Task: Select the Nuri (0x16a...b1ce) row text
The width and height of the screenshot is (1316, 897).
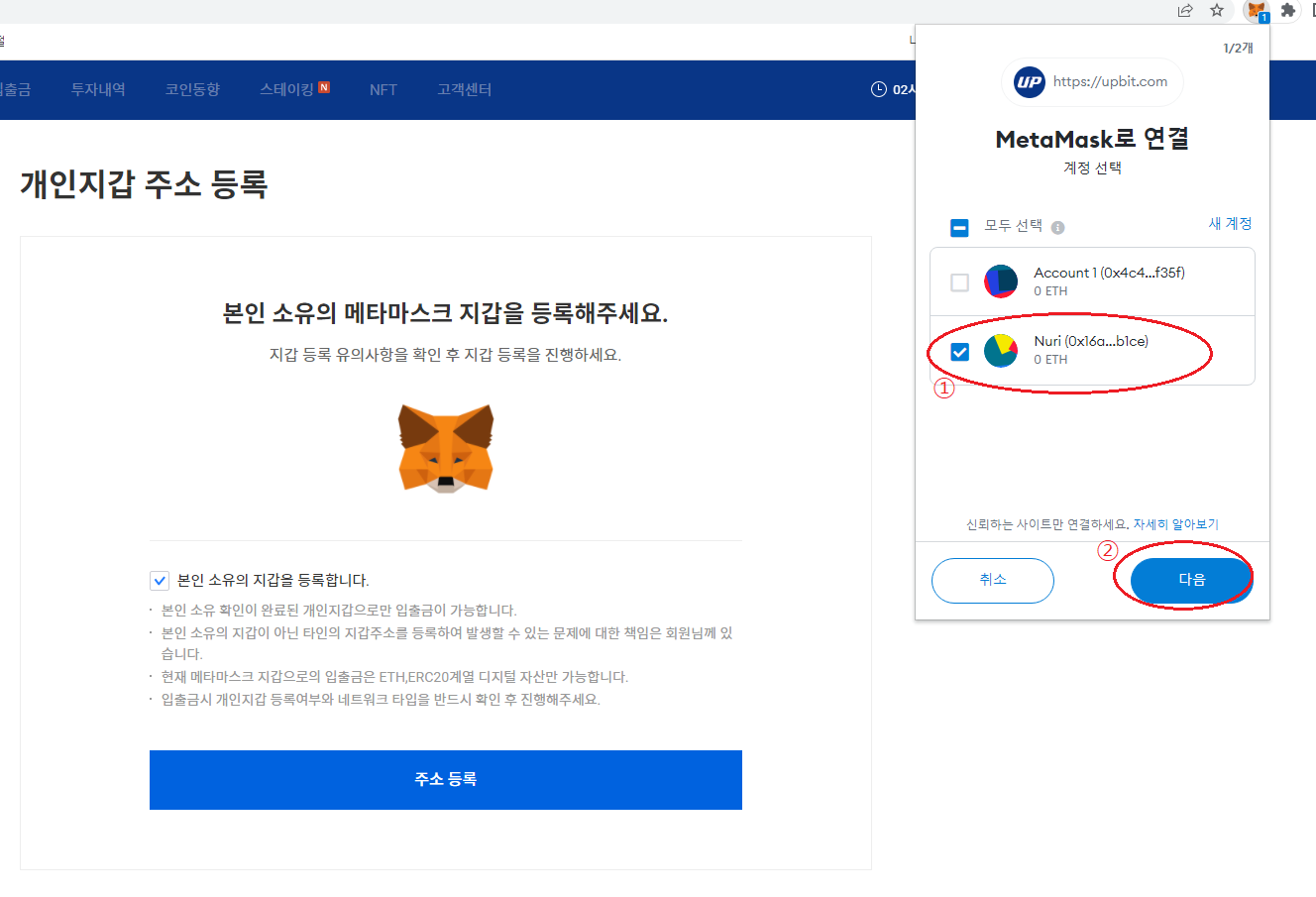Action: [1091, 341]
